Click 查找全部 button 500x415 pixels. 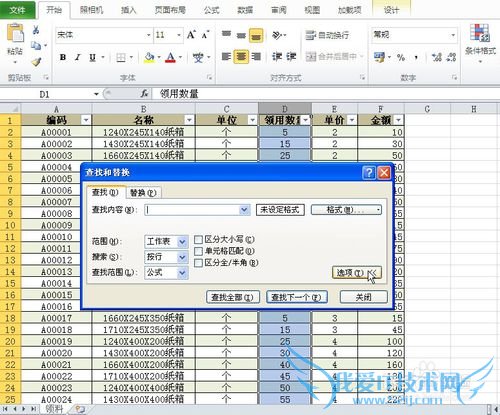(x=232, y=297)
